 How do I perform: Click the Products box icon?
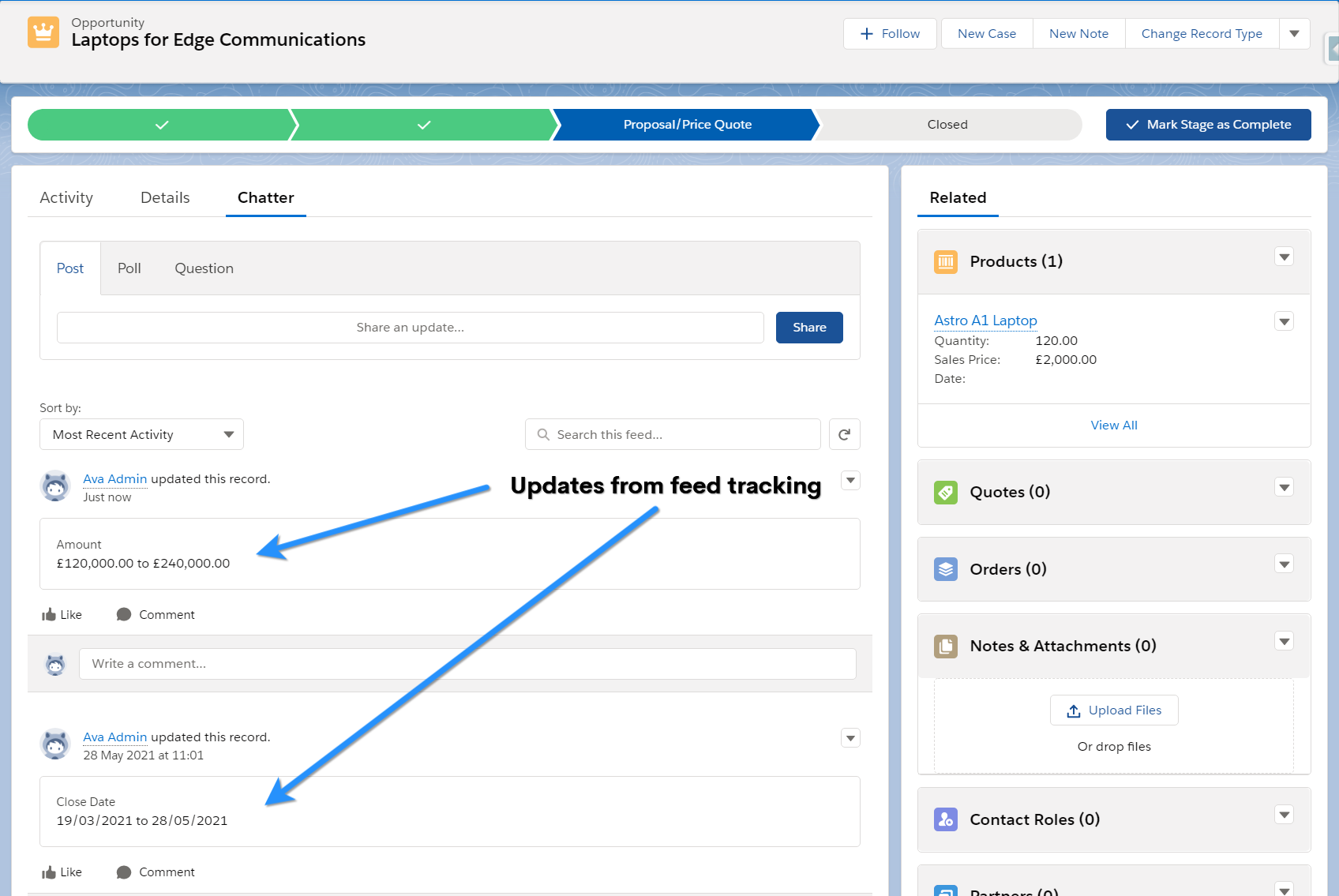pos(946,261)
